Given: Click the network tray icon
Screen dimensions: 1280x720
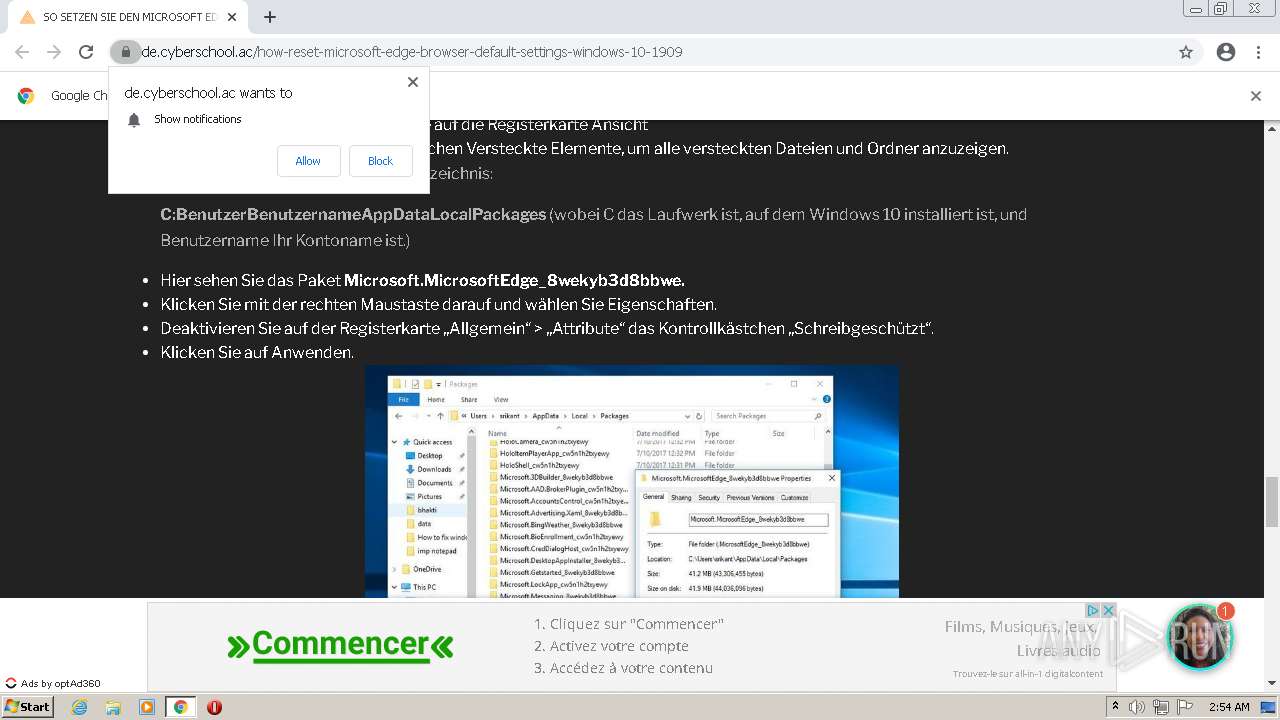Looking at the screenshot, I should (x=1160, y=707).
